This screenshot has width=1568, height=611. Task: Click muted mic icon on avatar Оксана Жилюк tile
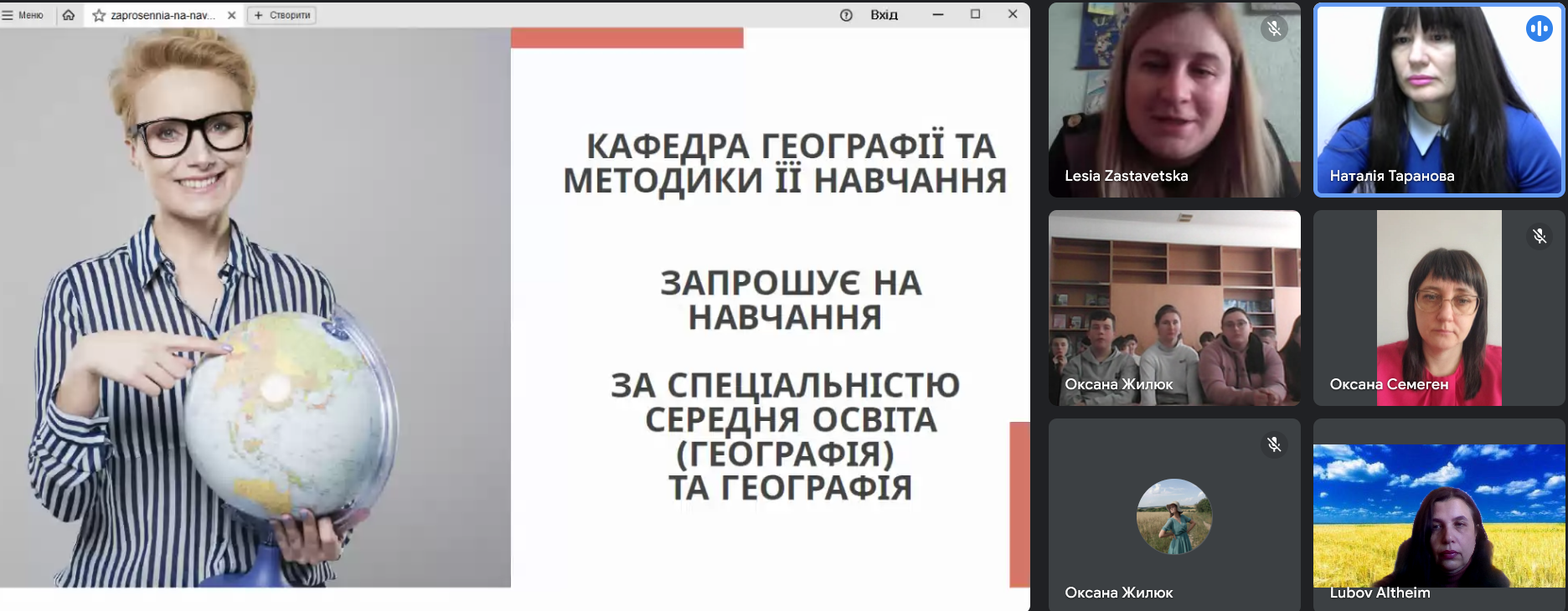[1274, 444]
